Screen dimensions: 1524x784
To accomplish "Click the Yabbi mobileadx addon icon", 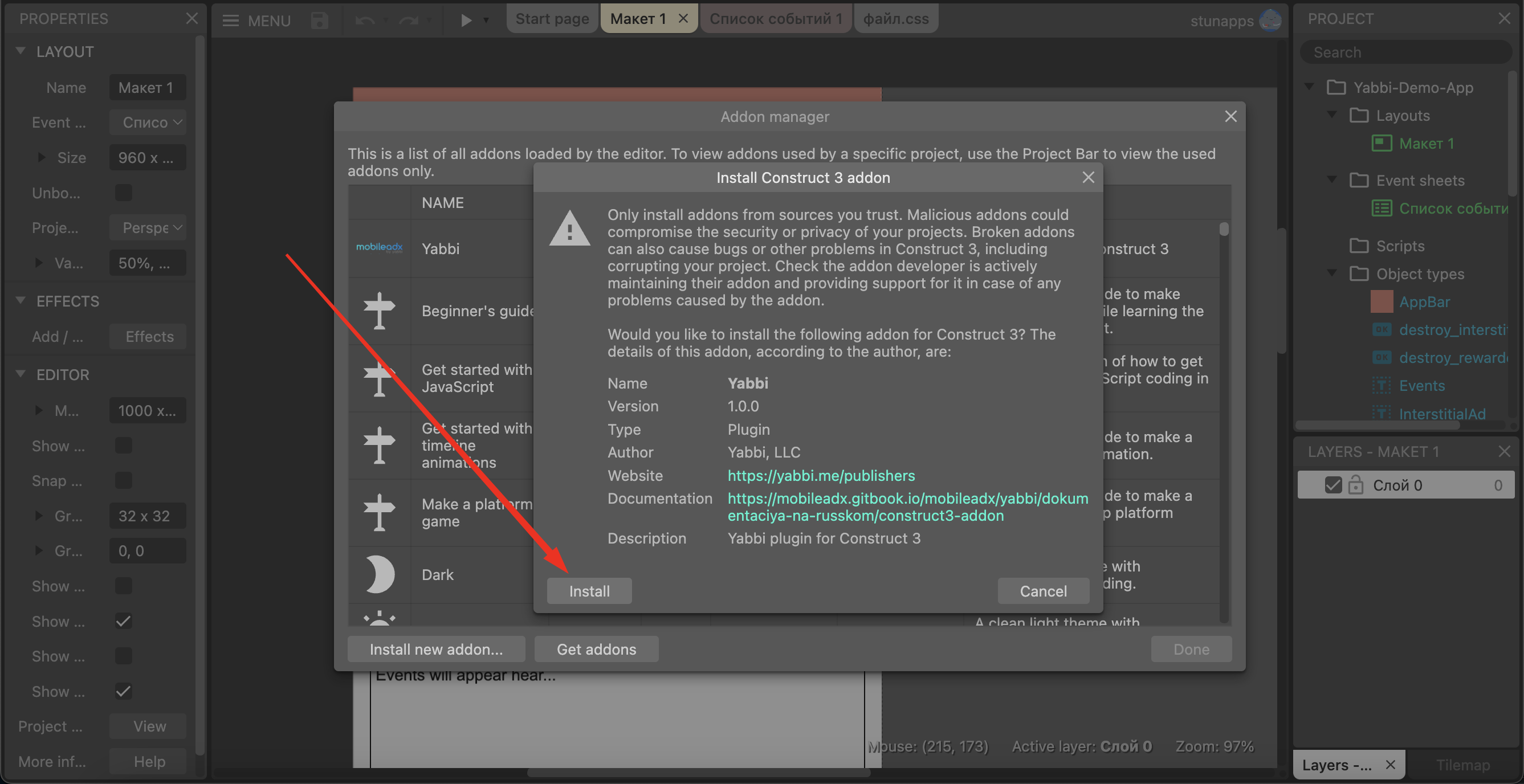I will (379, 248).
